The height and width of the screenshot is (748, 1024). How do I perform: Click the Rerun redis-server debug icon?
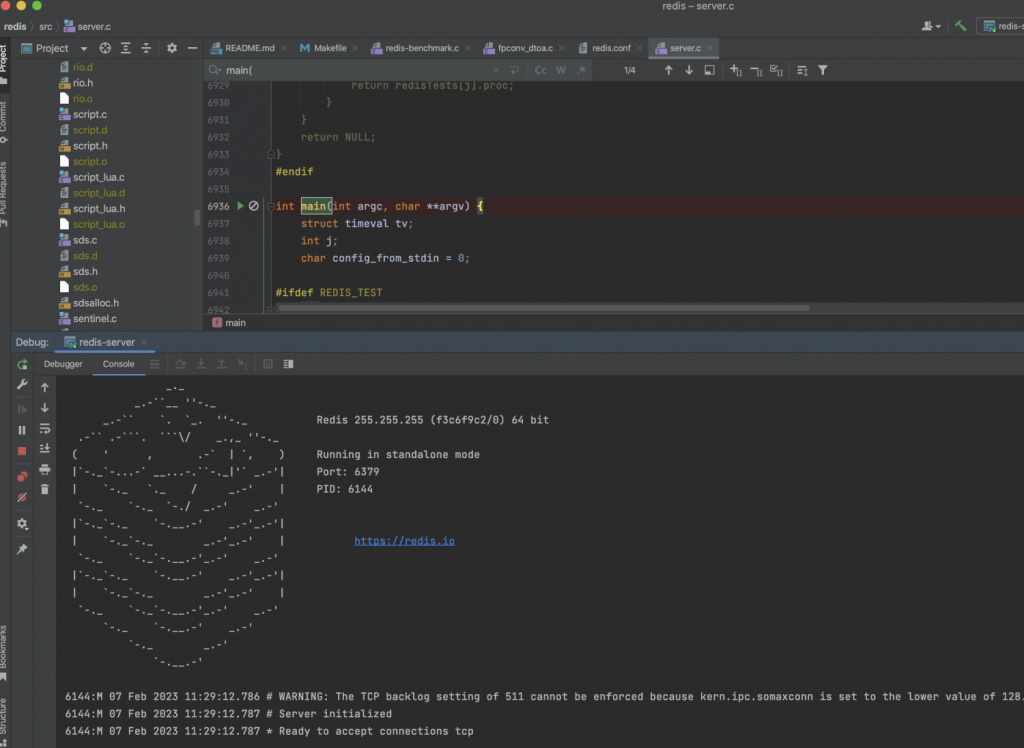22,365
